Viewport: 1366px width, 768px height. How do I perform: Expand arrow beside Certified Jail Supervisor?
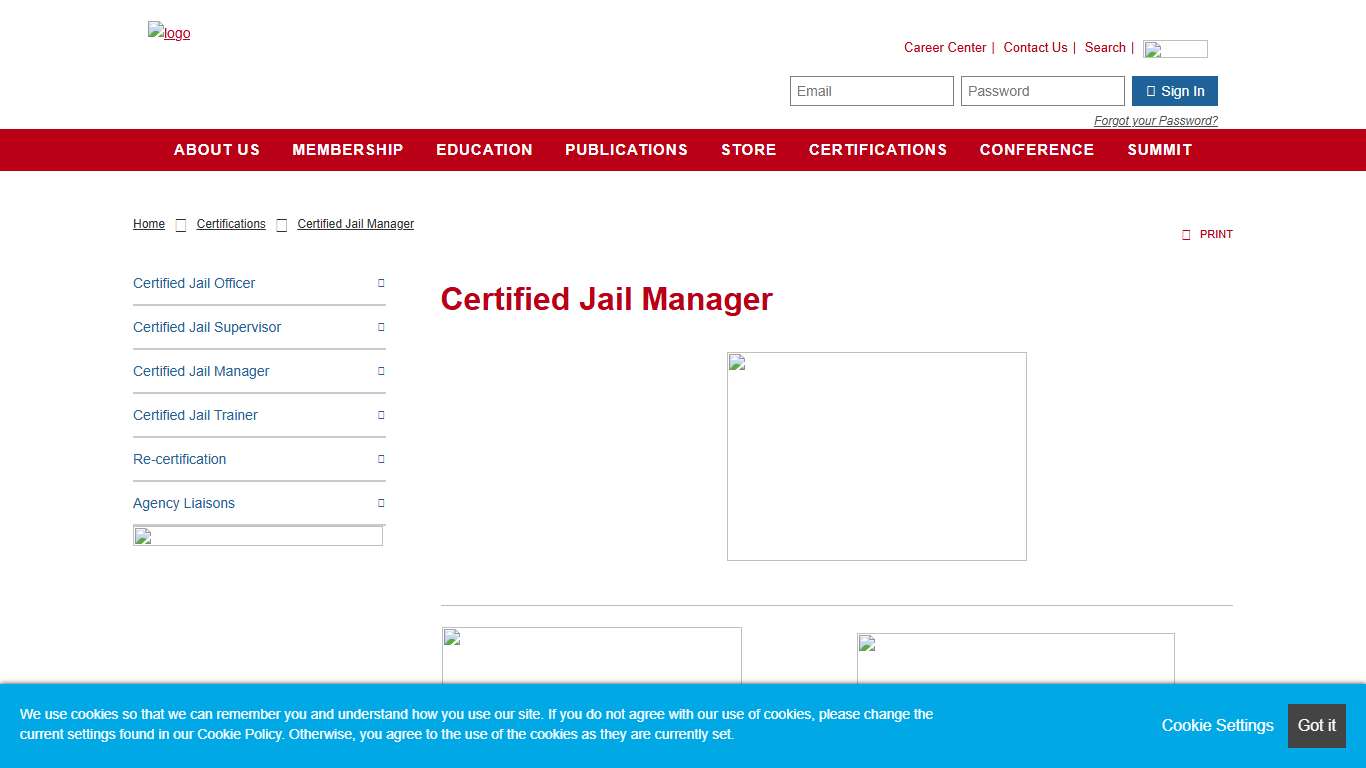pyautogui.click(x=381, y=327)
